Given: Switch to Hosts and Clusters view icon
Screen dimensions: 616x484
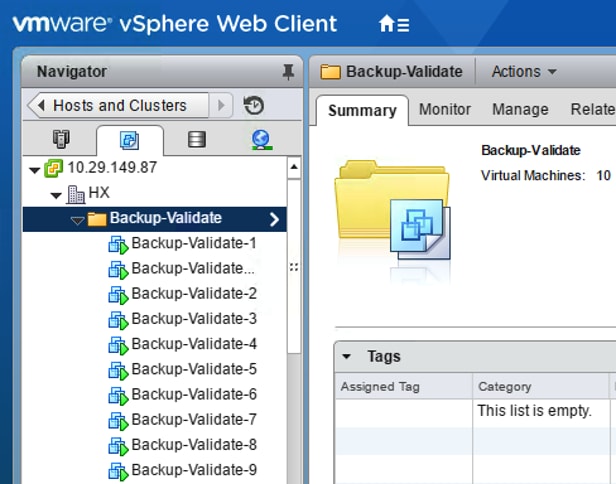Looking at the screenshot, I should (61, 139).
